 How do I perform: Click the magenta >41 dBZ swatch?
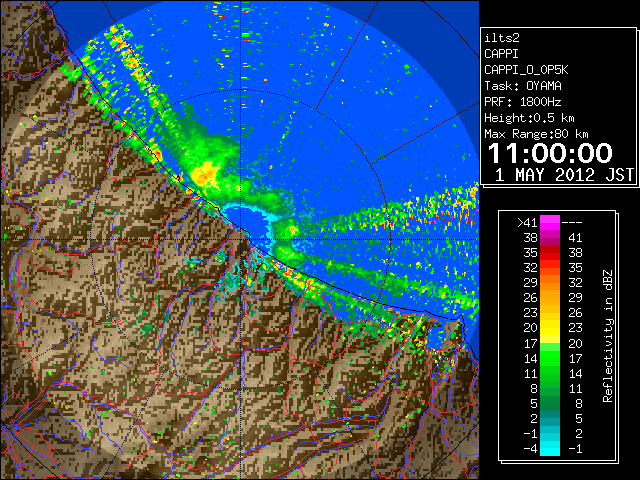549,222
